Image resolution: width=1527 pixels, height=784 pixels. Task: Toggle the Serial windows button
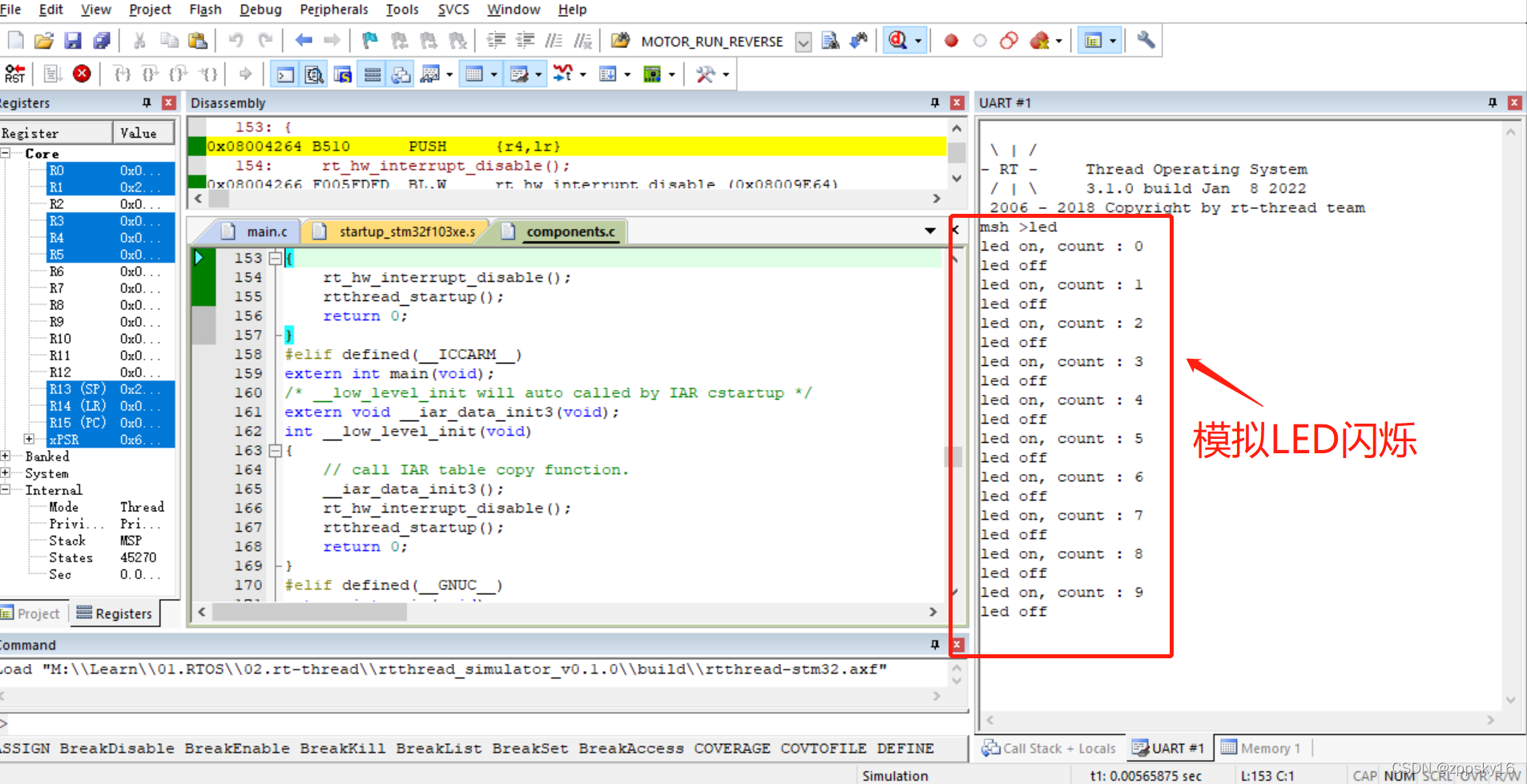(519, 74)
